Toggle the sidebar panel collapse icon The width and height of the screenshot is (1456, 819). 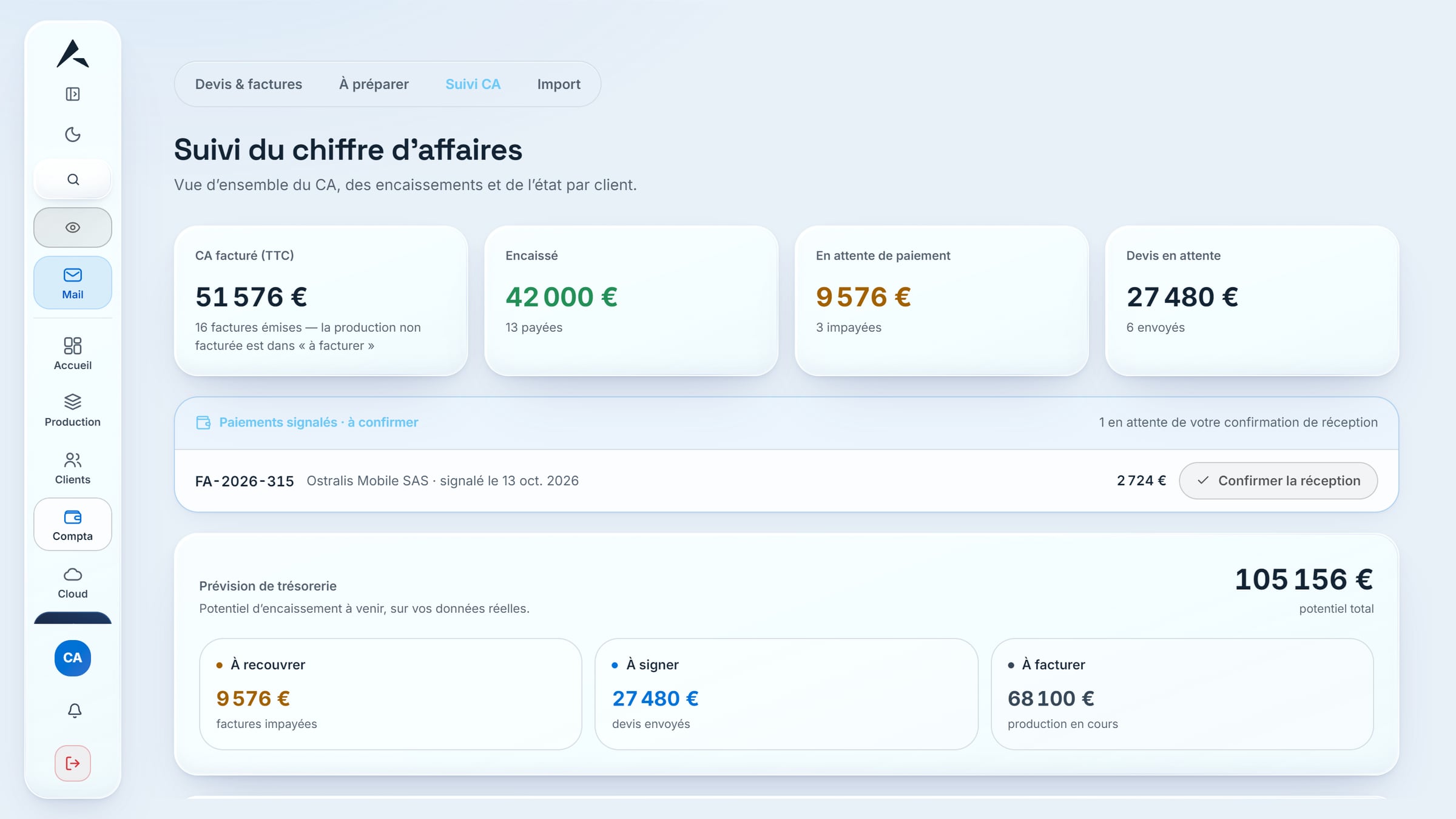pyautogui.click(x=73, y=94)
